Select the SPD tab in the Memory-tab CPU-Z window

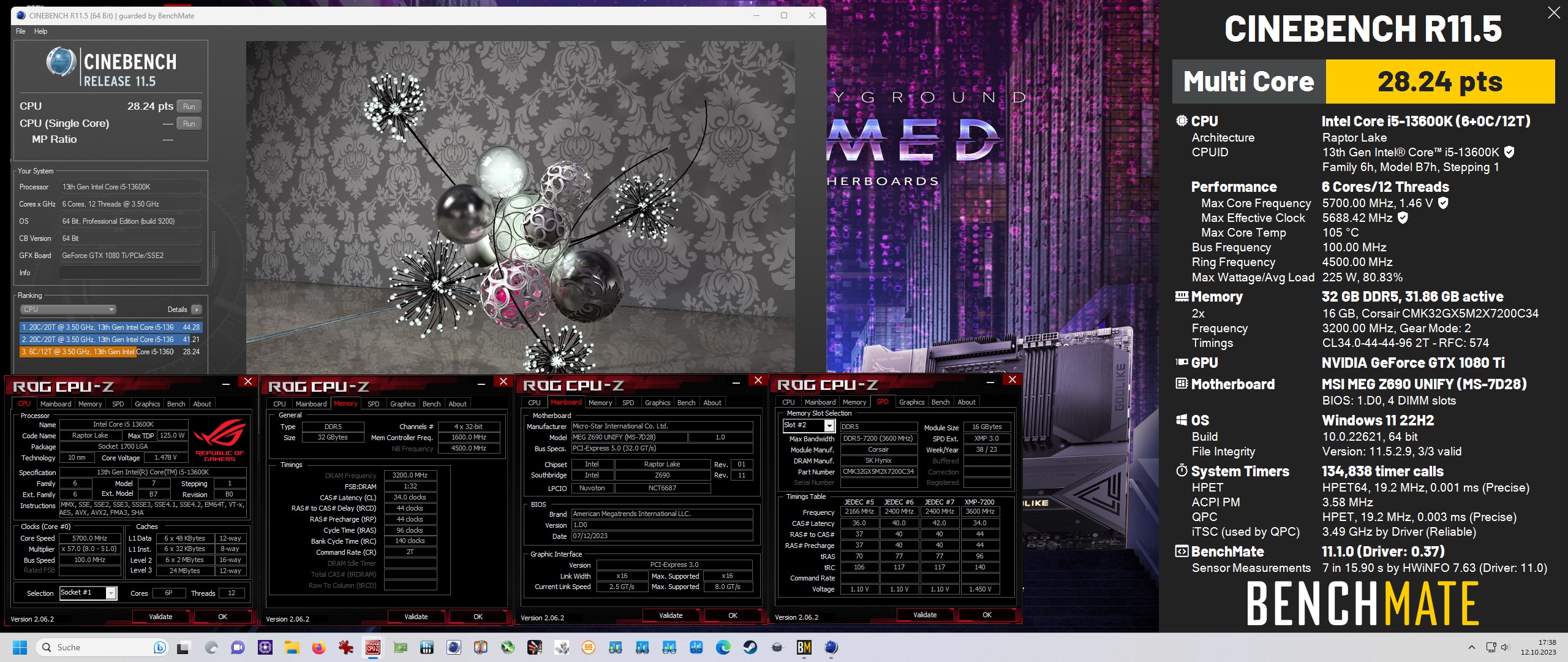click(x=374, y=404)
